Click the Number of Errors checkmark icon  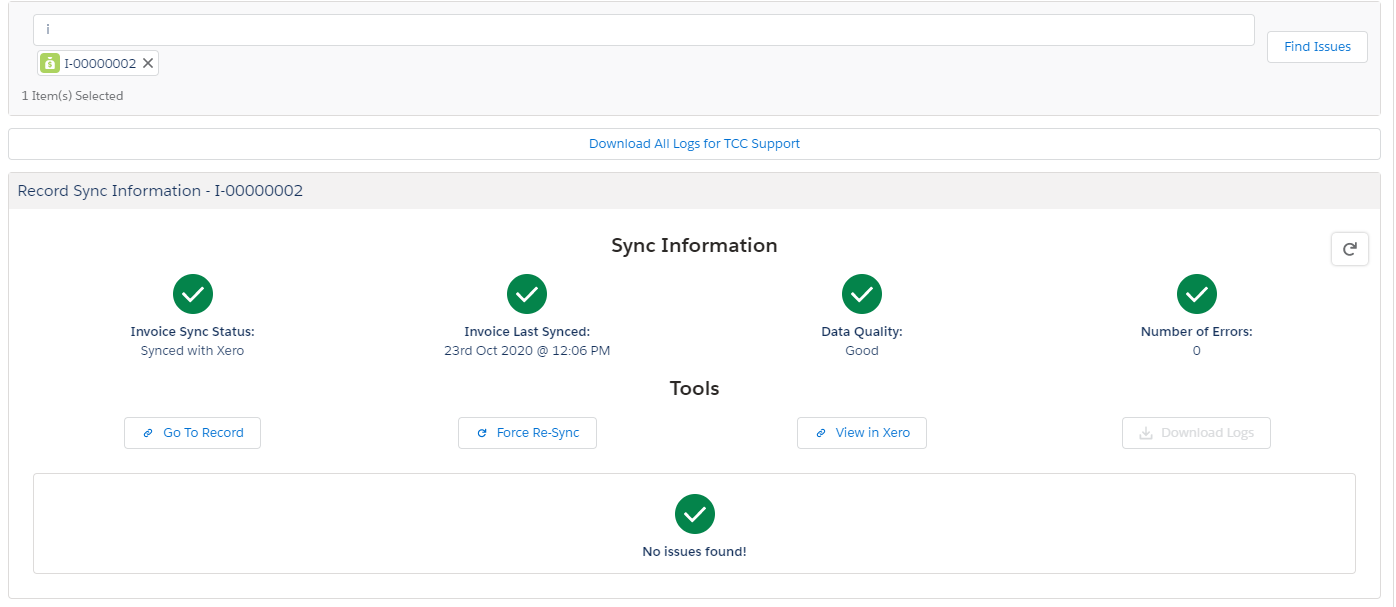pos(1196,293)
